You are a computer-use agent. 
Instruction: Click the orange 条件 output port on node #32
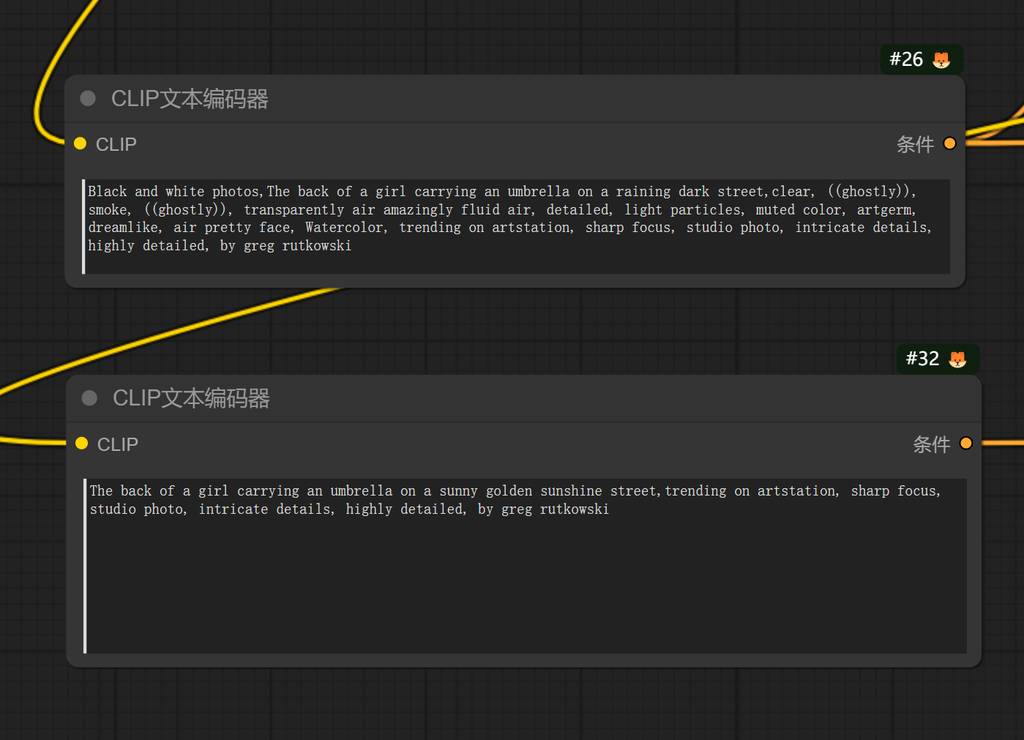click(x=966, y=443)
